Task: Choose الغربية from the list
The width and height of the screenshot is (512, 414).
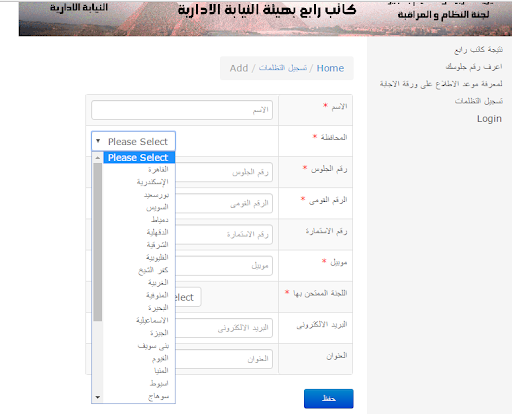Action: (x=139, y=283)
